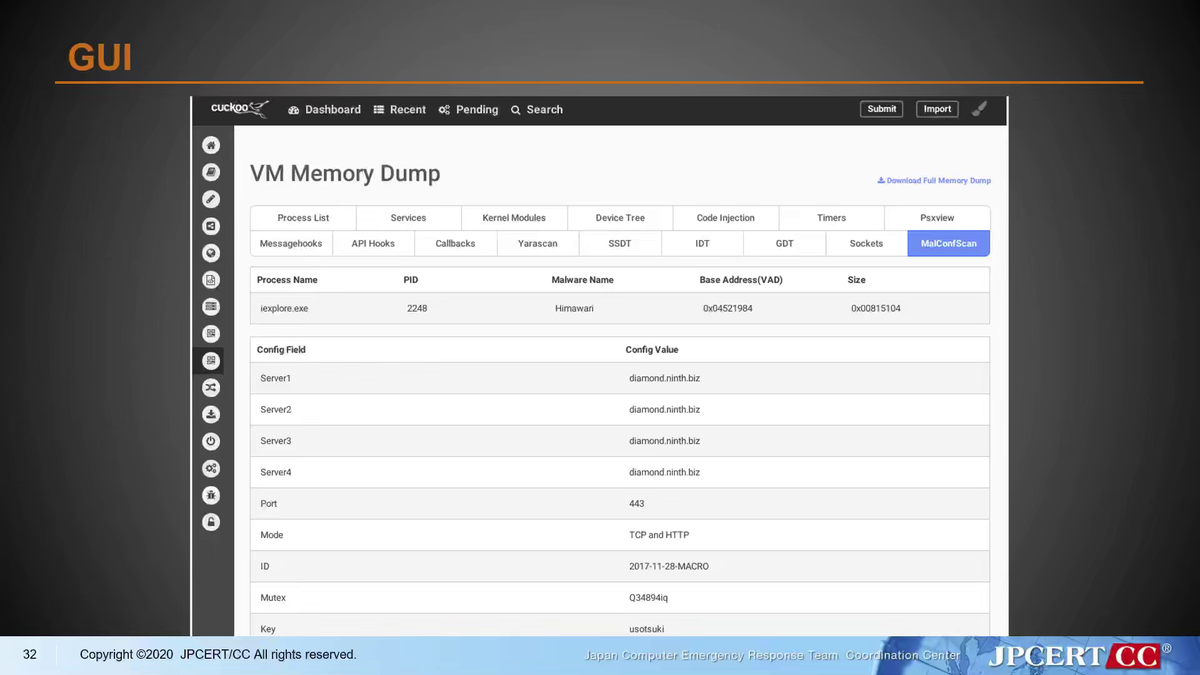Screen dimensions: 1200x675
Task: Click the bug icon in the sidebar
Action: [x=211, y=495]
